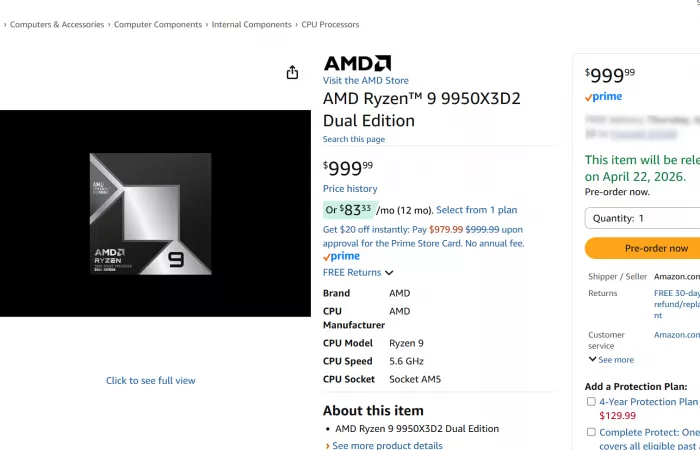Screen dimensions: 700x450
Task: Click Select from 1 plan link
Action: [476, 210]
